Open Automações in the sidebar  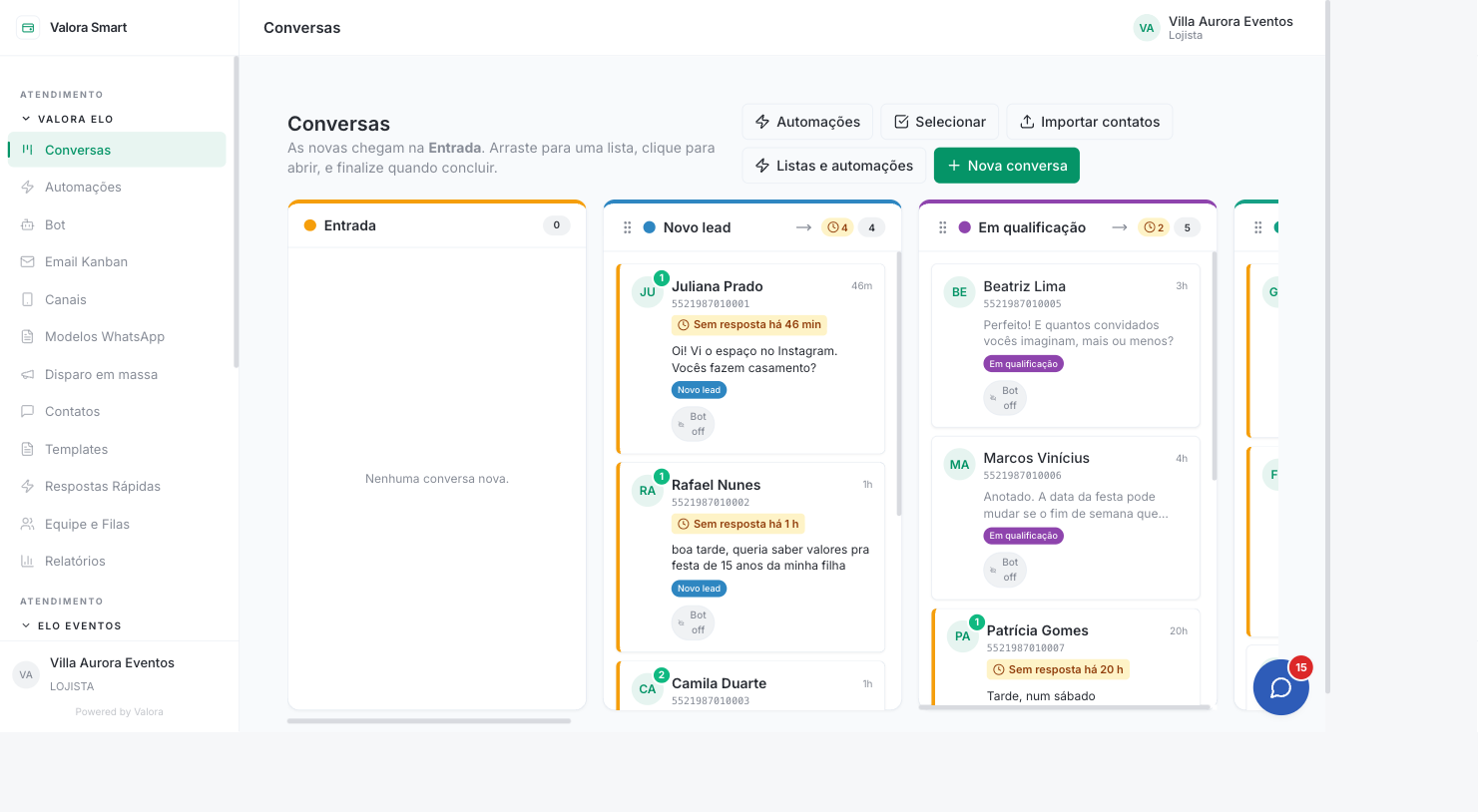point(117,188)
